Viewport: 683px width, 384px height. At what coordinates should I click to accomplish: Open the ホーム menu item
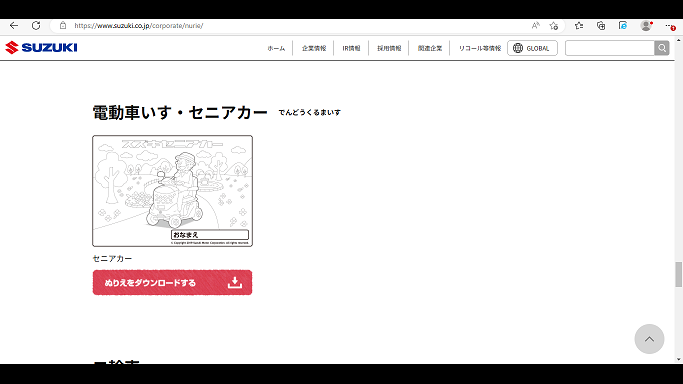tap(276, 48)
